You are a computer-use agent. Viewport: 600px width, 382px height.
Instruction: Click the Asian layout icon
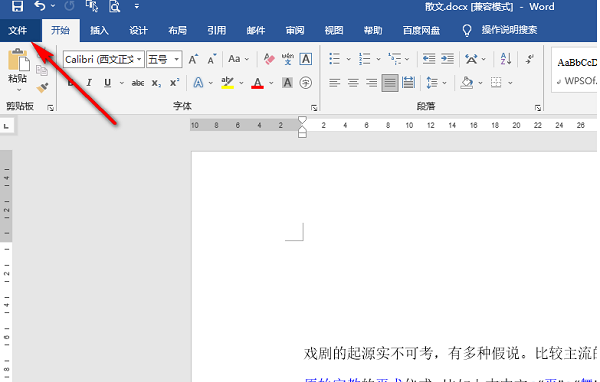pyautogui.click(x=471, y=59)
